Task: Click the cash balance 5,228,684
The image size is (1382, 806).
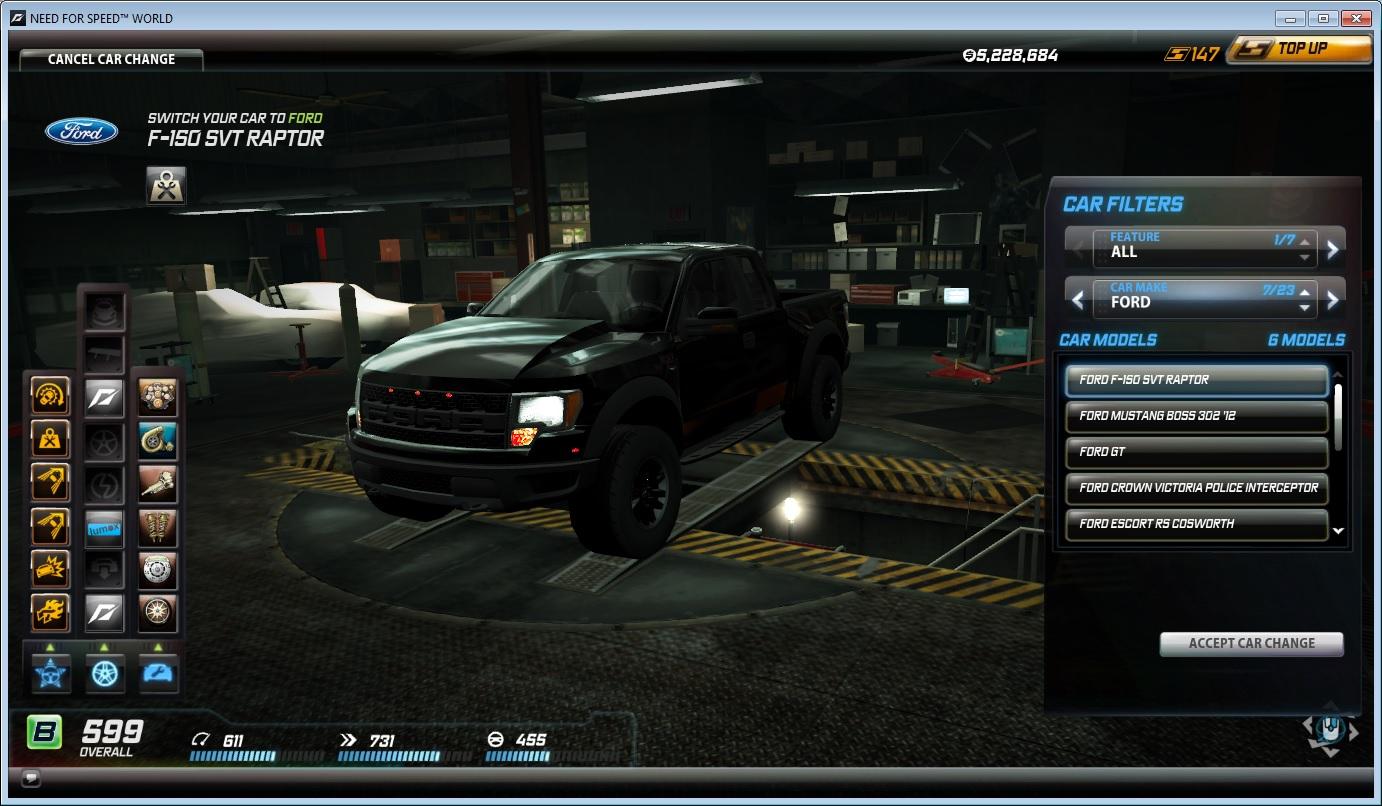Action: tap(1010, 55)
